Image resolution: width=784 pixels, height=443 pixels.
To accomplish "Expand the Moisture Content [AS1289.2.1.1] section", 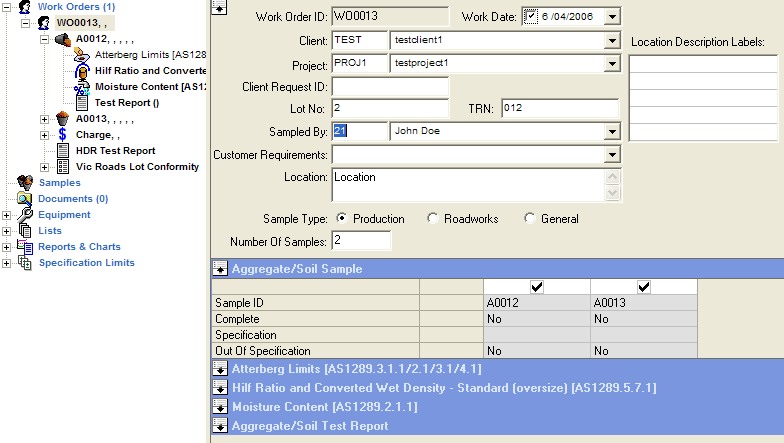I will point(220,408).
